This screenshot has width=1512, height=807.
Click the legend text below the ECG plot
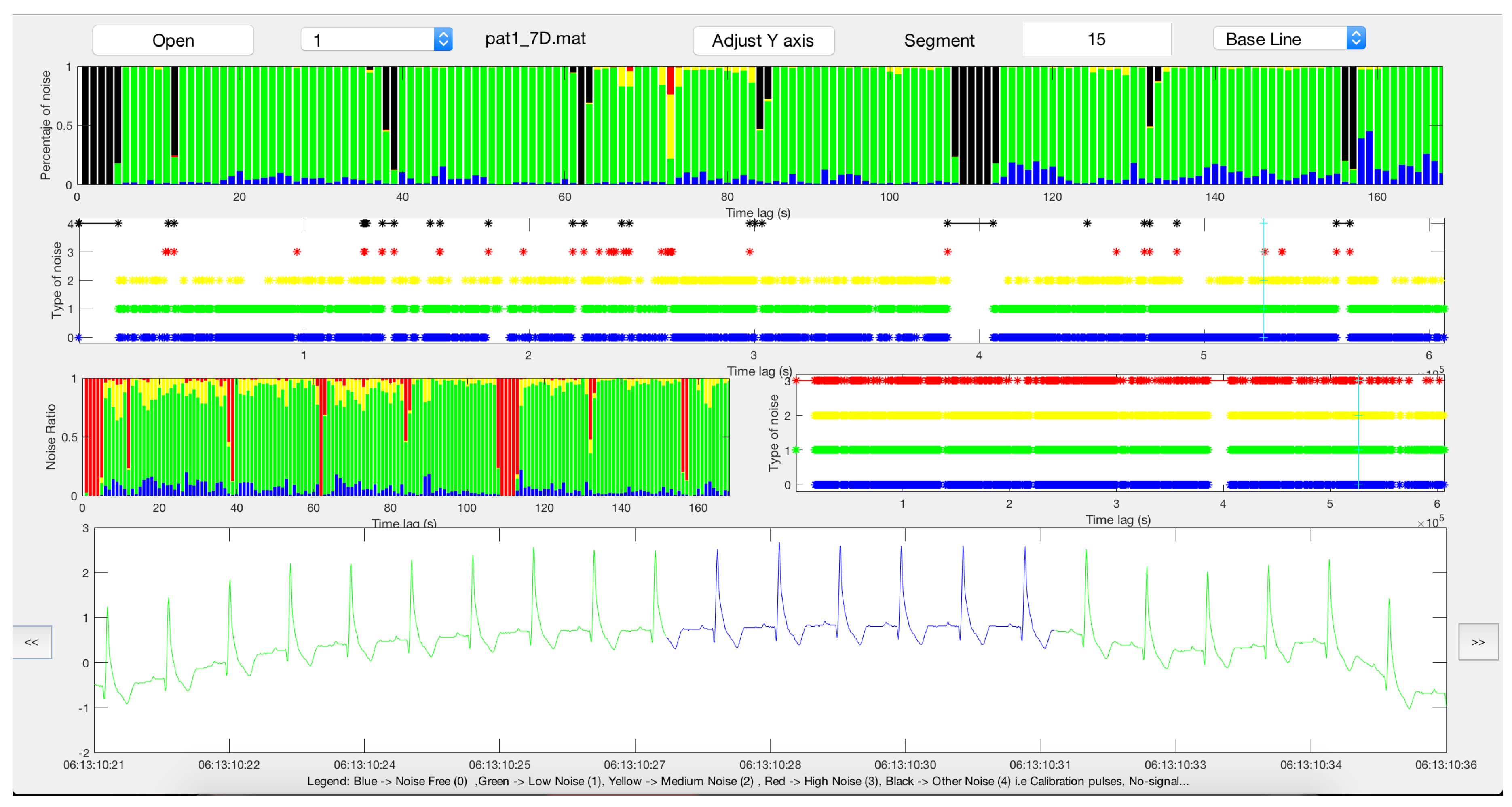747,781
